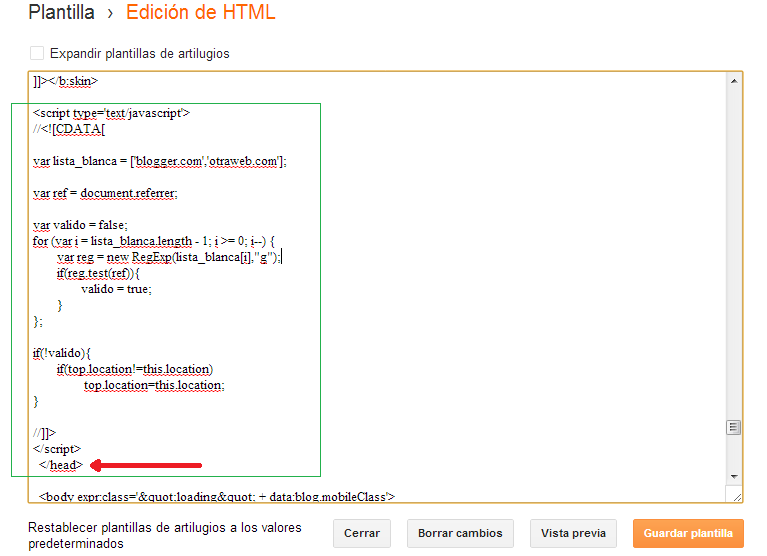
Task: Click the body expr:class line
Action: point(217,497)
